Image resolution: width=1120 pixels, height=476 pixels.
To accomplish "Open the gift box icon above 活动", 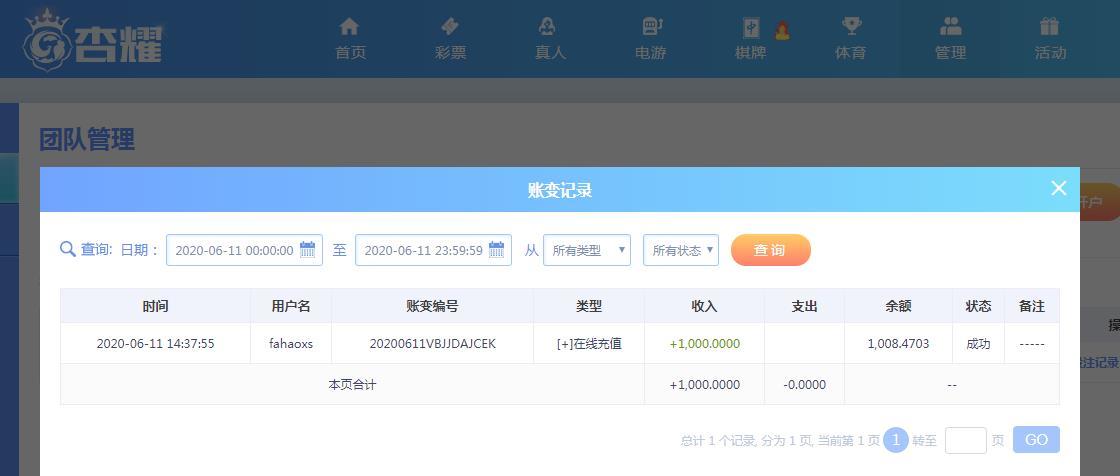I will click(1049, 27).
